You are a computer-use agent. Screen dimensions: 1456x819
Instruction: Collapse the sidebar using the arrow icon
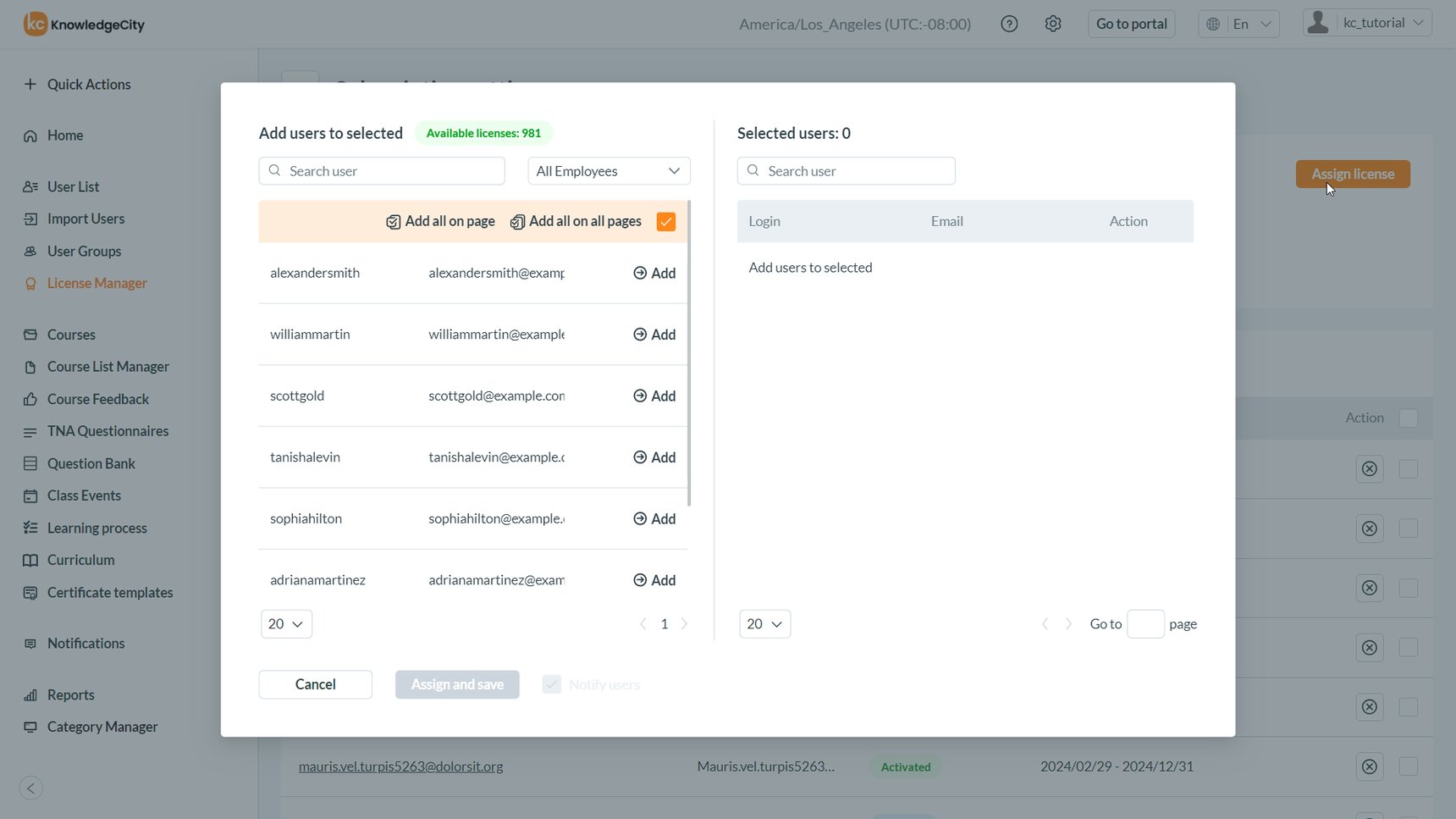coord(31,788)
